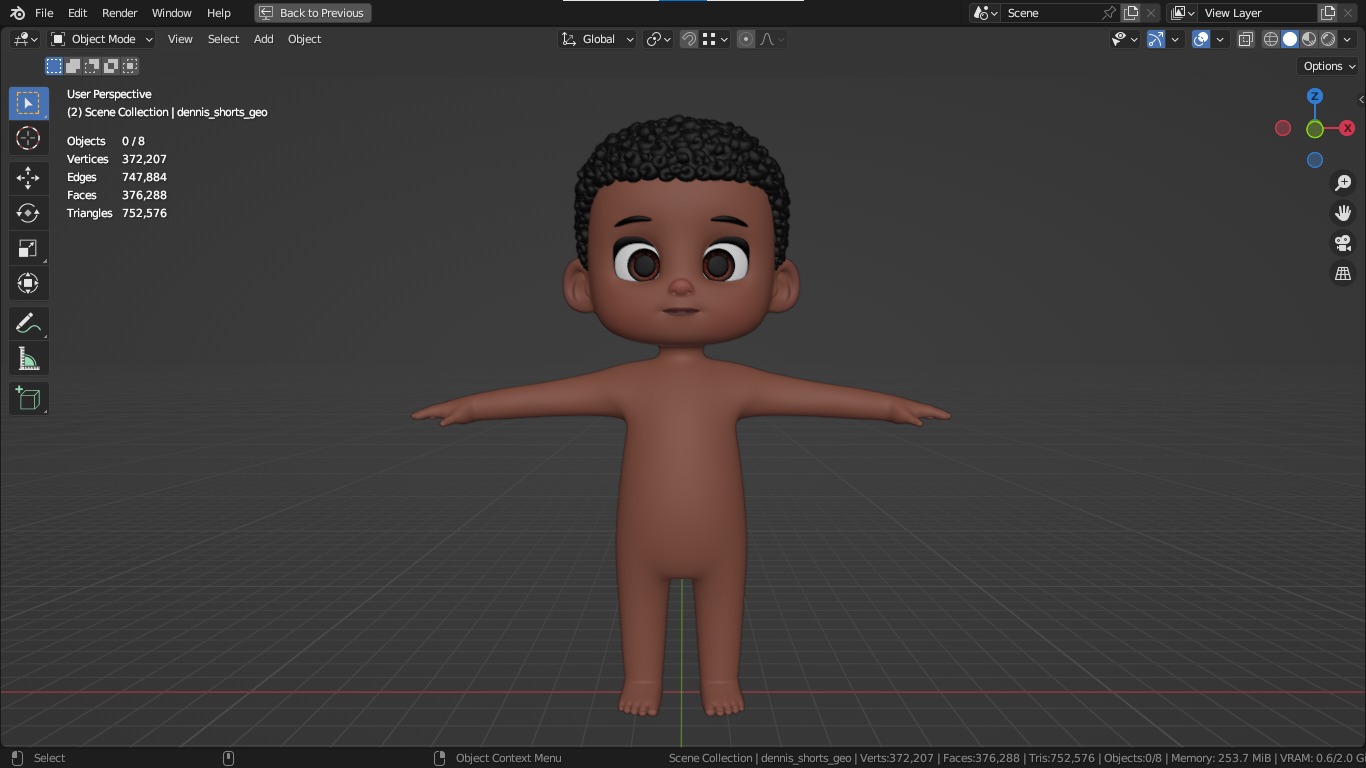Open the Help menu

click(x=219, y=13)
